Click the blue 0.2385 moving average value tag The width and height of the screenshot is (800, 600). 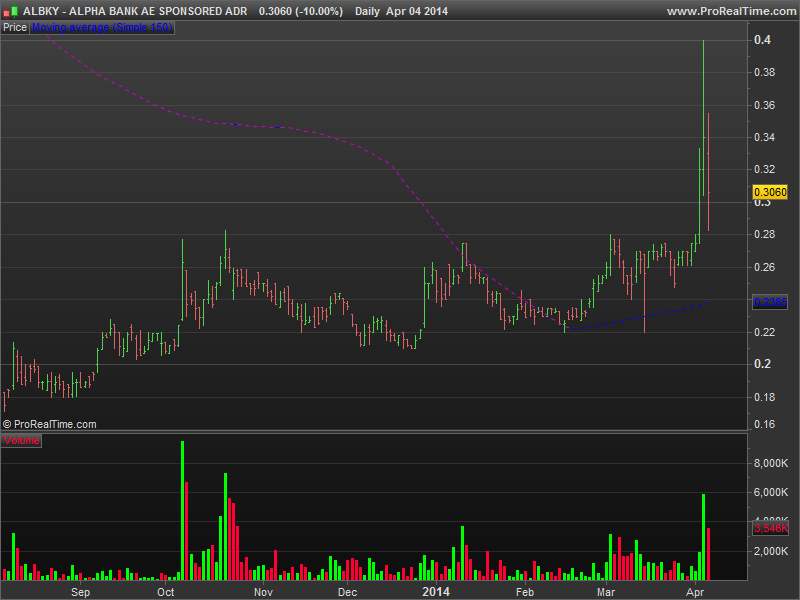coord(770,302)
